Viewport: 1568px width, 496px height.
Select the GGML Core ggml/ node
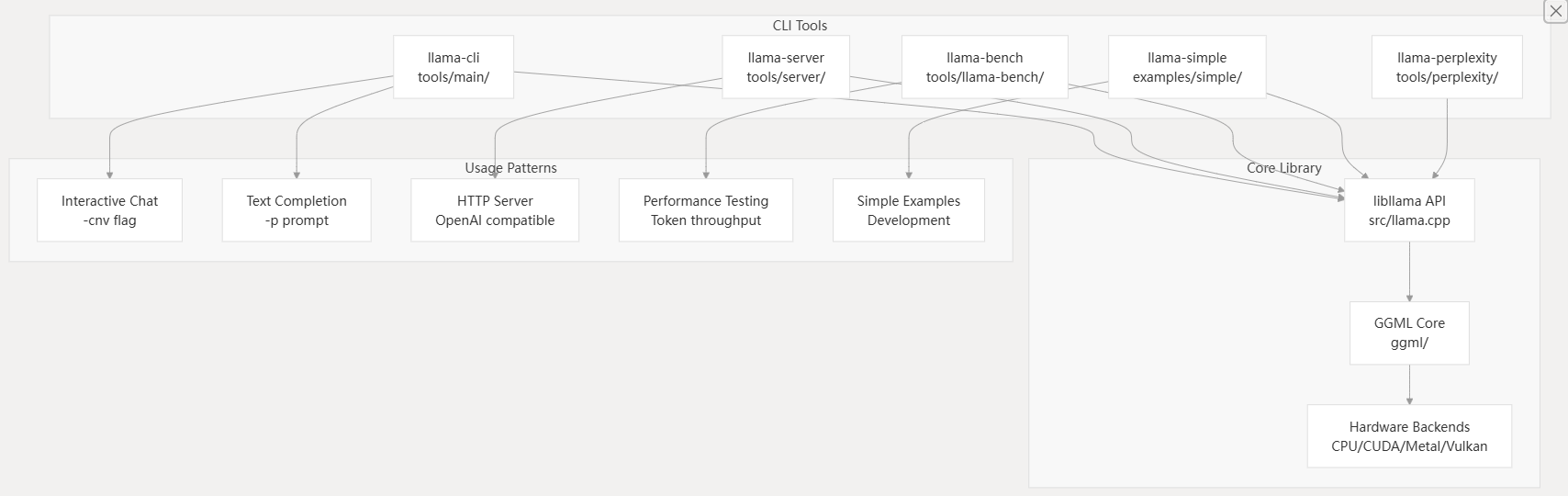click(x=1409, y=333)
